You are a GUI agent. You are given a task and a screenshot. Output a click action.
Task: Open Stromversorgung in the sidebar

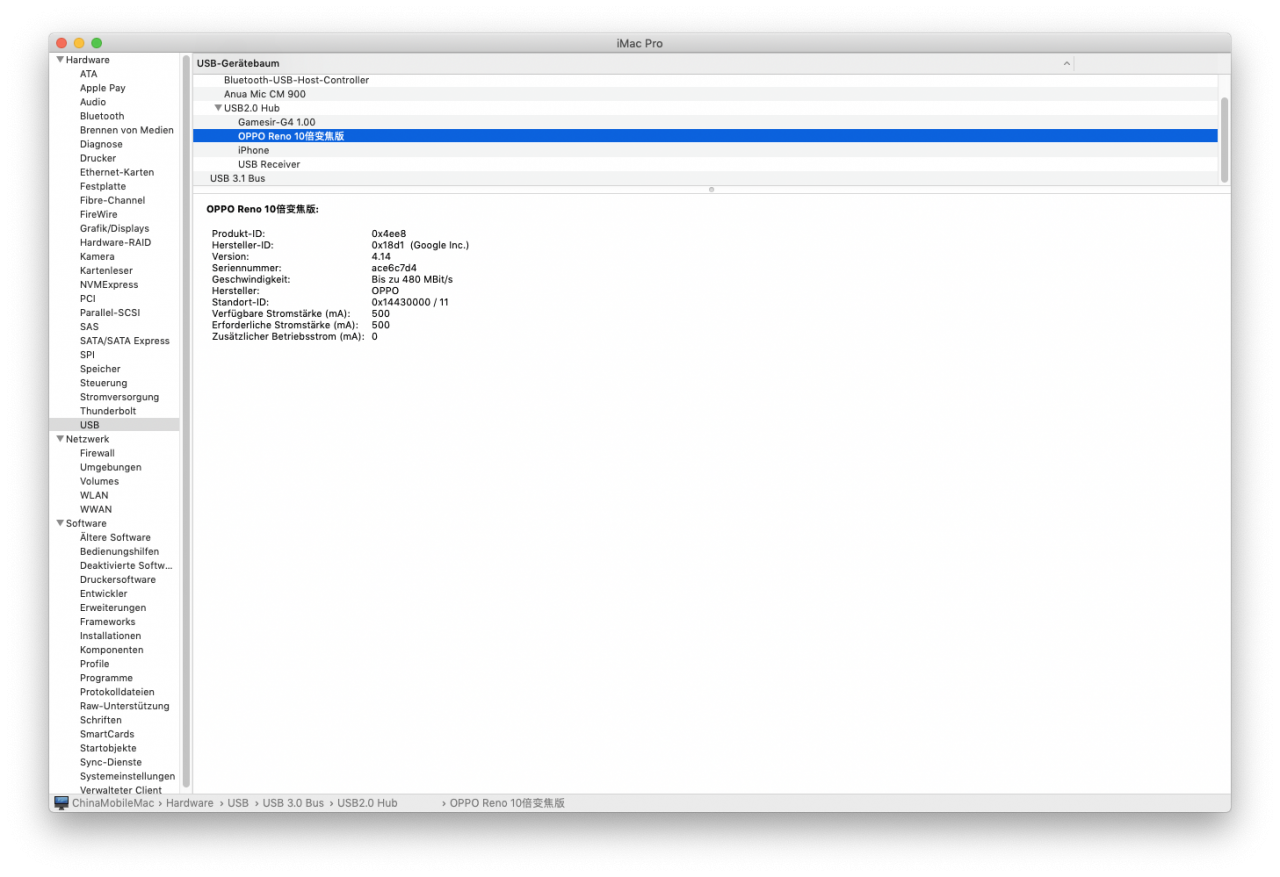[119, 396]
